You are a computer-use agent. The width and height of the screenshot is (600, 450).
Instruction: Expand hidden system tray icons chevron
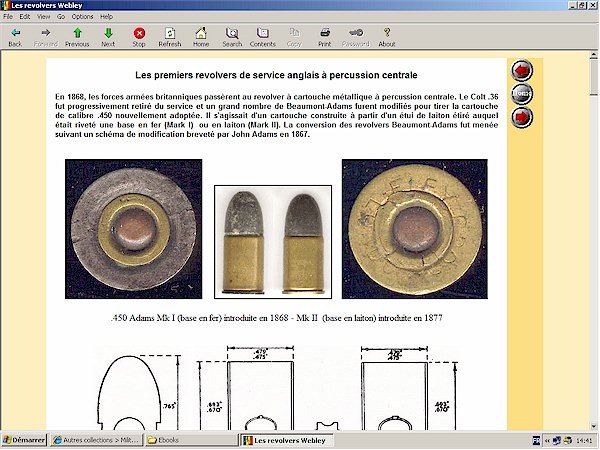click(547, 440)
